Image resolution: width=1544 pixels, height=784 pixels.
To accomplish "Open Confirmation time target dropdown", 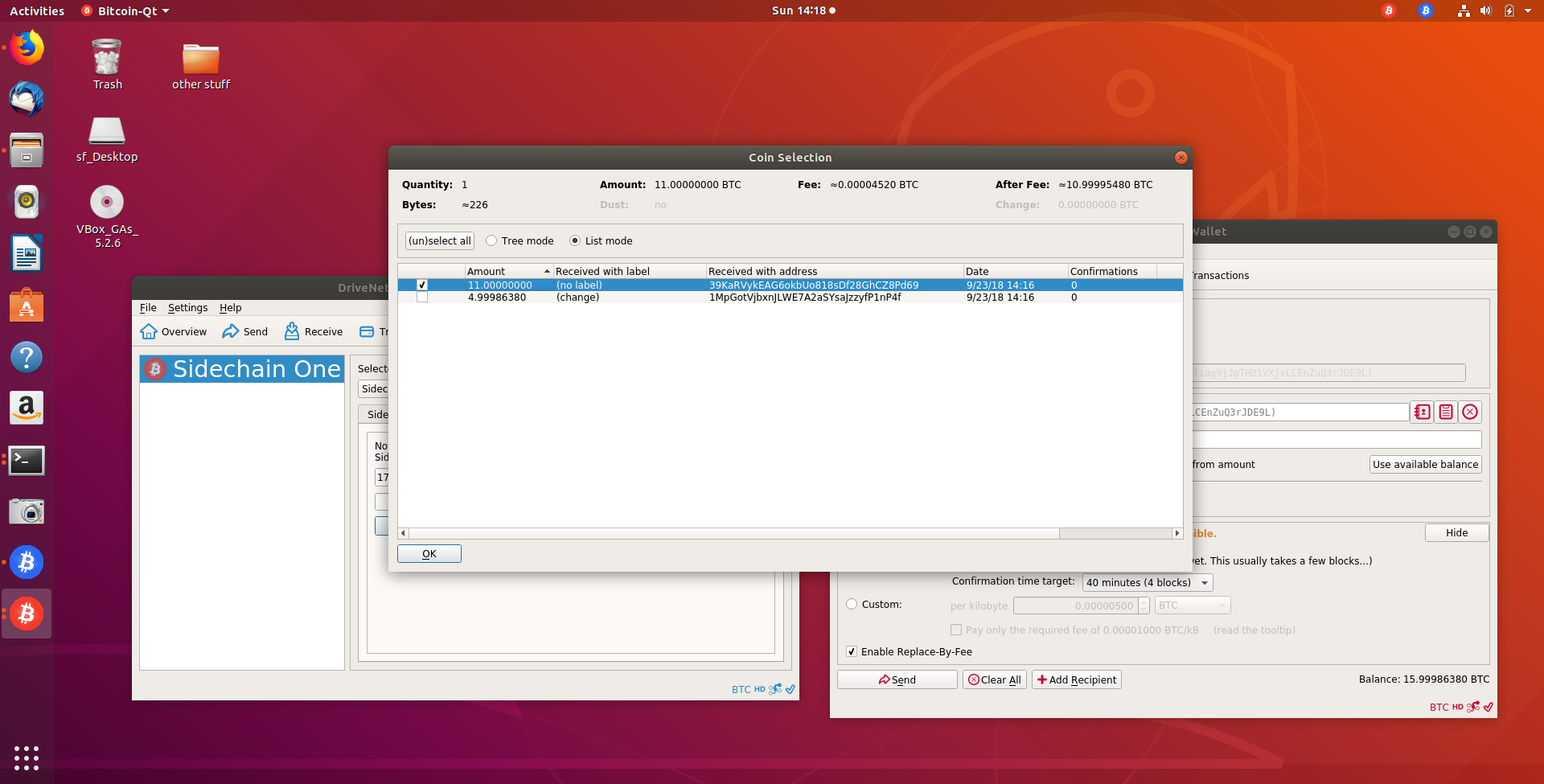I will pyautogui.click(x=1148, y=582).
